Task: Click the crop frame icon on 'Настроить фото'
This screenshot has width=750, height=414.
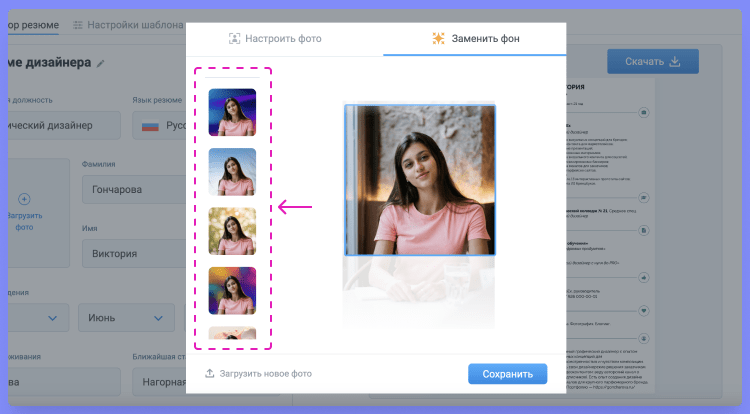Action: pos(235,39)
